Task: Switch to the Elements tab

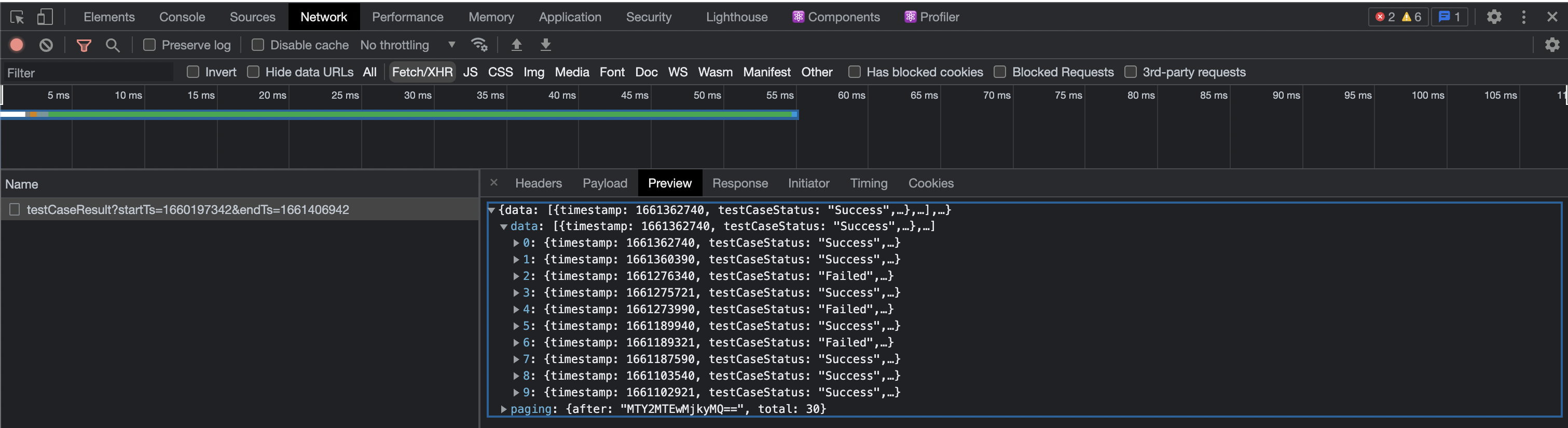Action: 109,17
